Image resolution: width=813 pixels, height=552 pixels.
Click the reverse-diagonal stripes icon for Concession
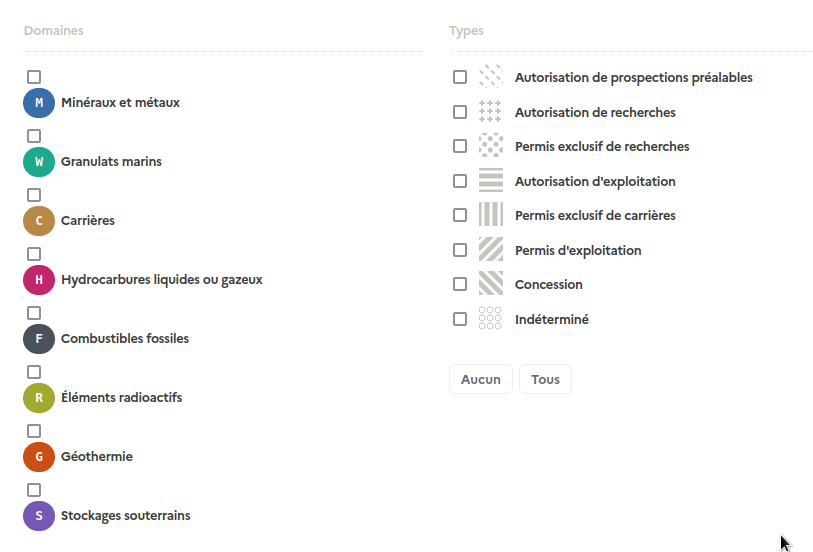490,284
